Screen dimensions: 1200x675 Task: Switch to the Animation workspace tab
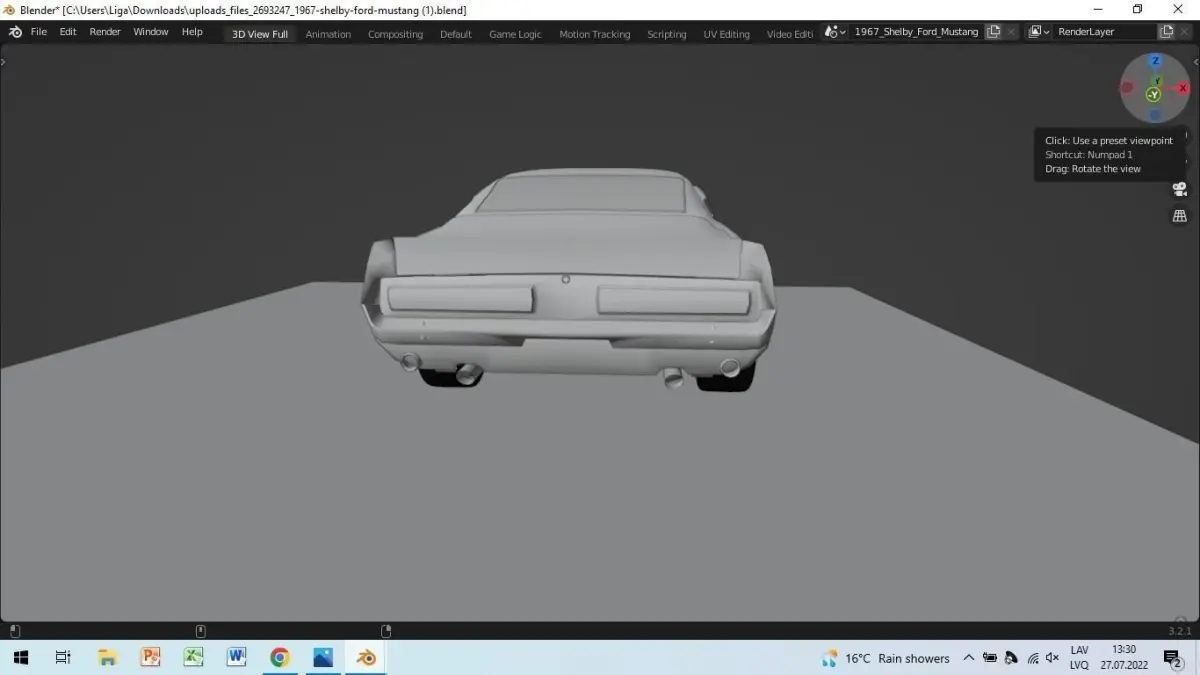(x=328, y=34)
